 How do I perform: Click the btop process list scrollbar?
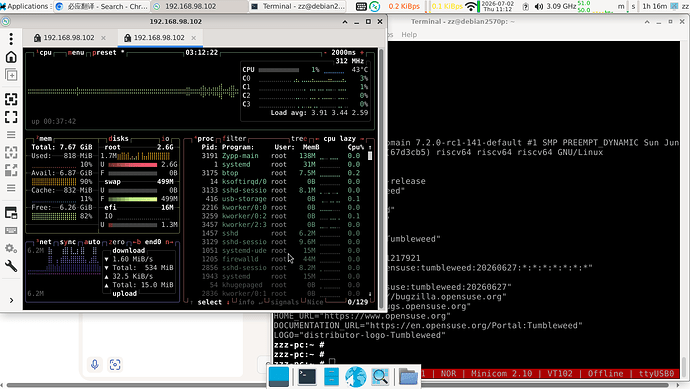tap(370, 156)
